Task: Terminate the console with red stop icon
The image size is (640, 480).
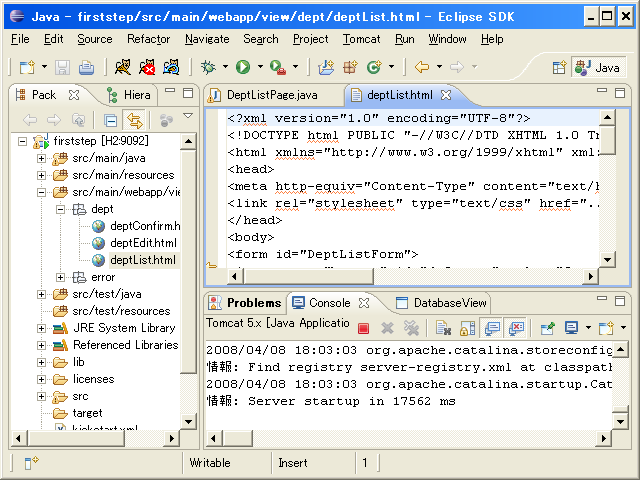Action: tap(363, 327)
